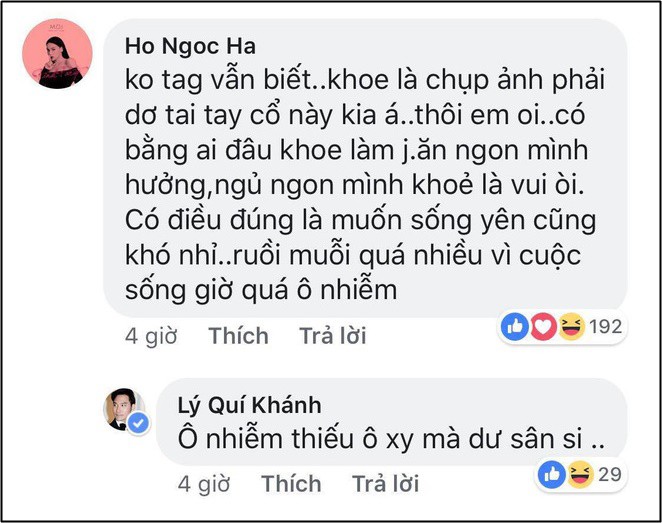Click Lý Quí Khánh's reply text bubble
The image size is (662, 523).
392,421
